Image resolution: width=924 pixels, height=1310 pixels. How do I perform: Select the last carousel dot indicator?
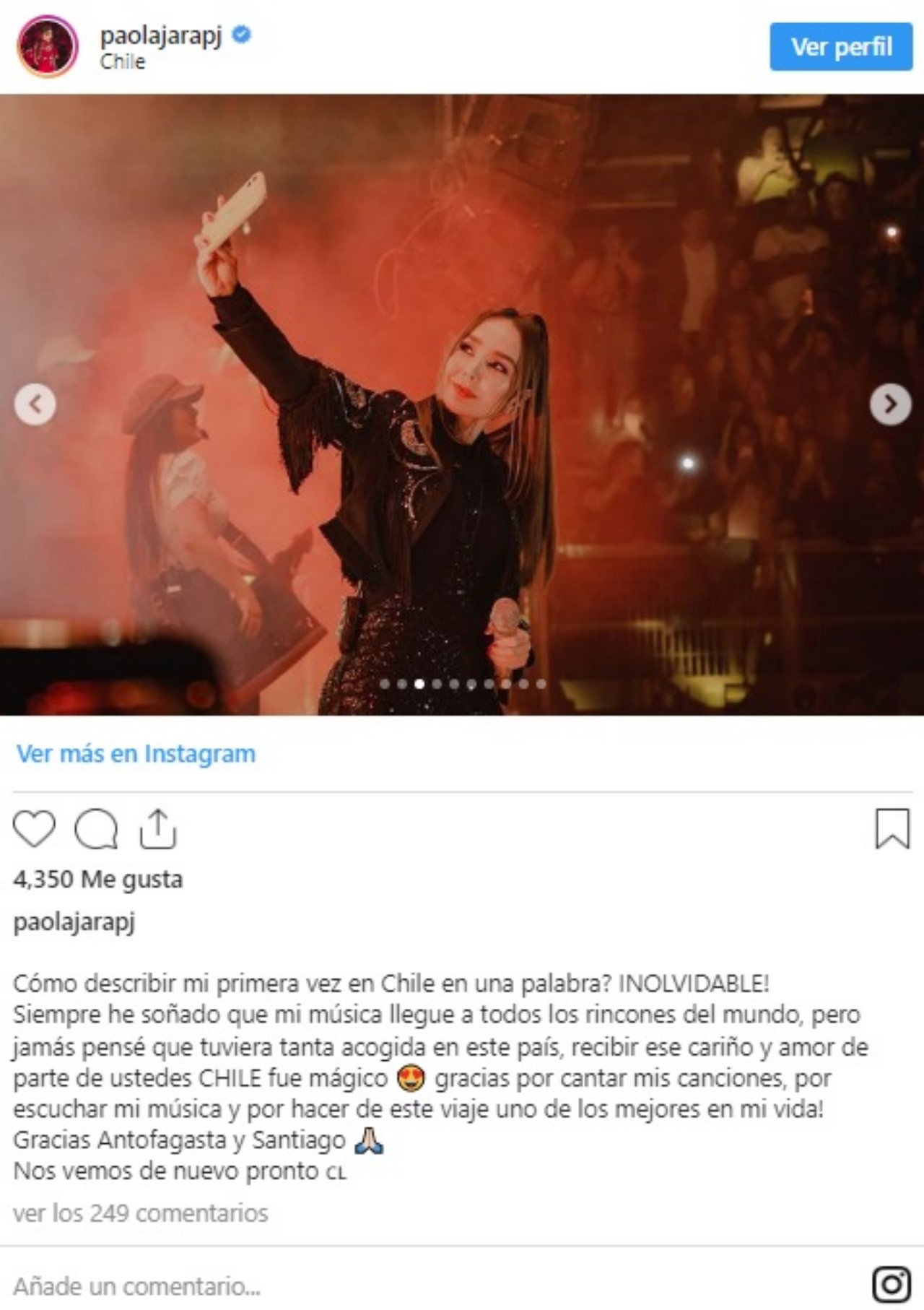click(x=541, y=684)
